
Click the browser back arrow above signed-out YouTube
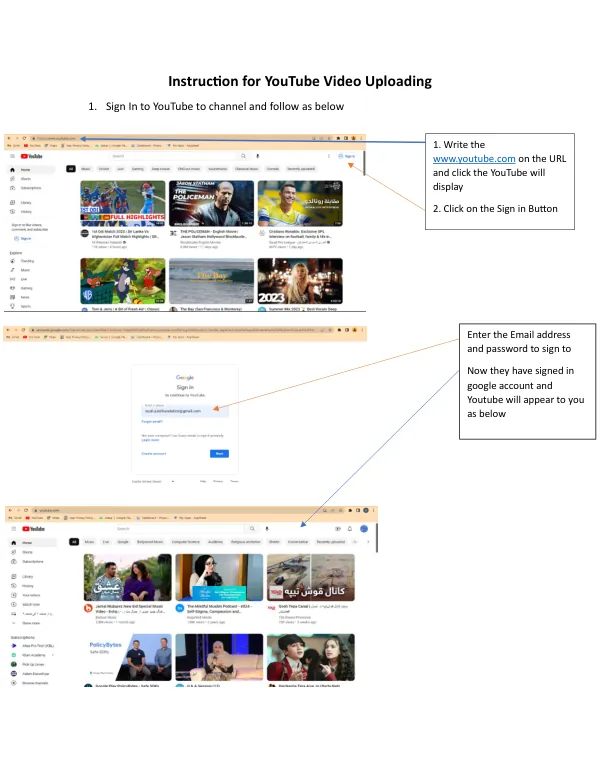point(9,138)
